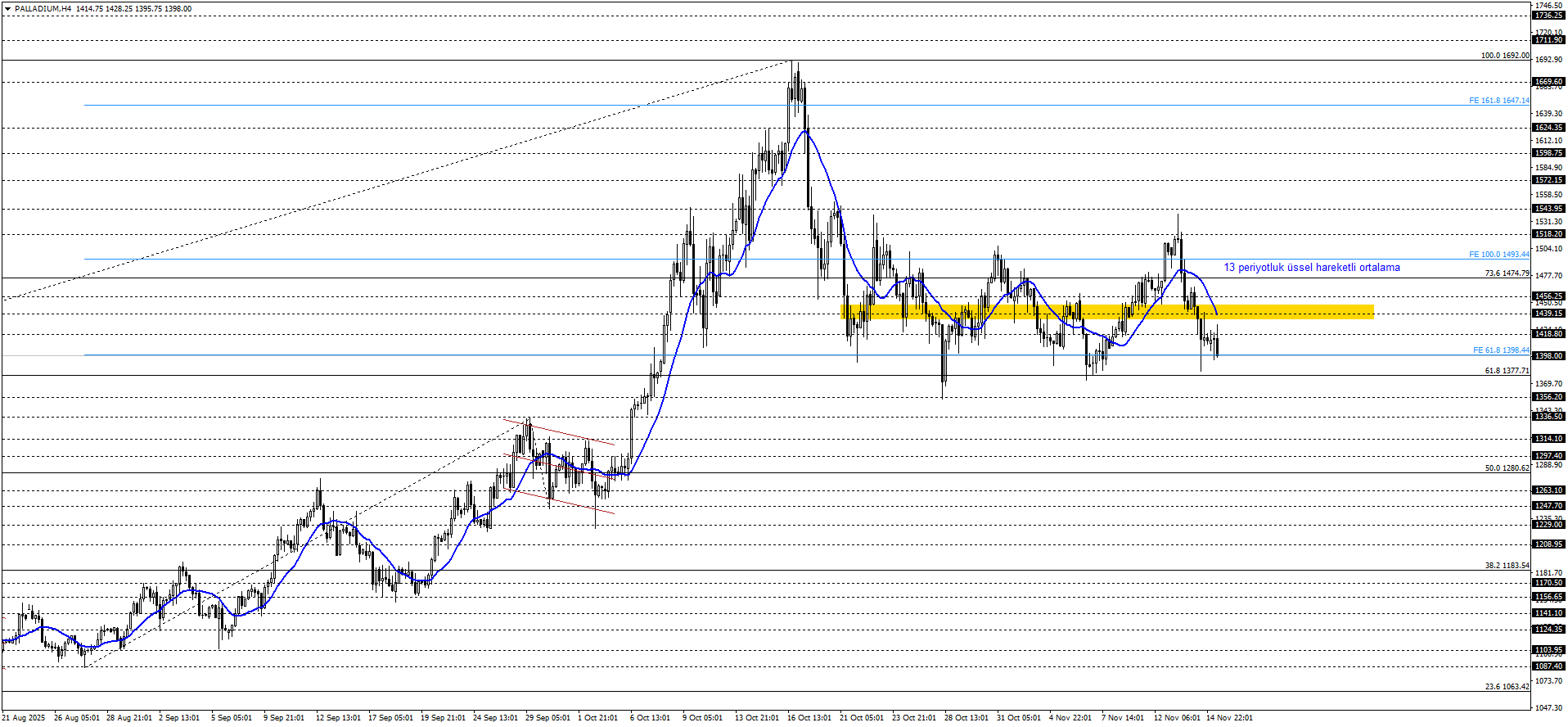Click the FE 161.8 1647.14 expansion label
Image resolution: width=1568 pixels, height=727 pixels.
pos(1498,101)
